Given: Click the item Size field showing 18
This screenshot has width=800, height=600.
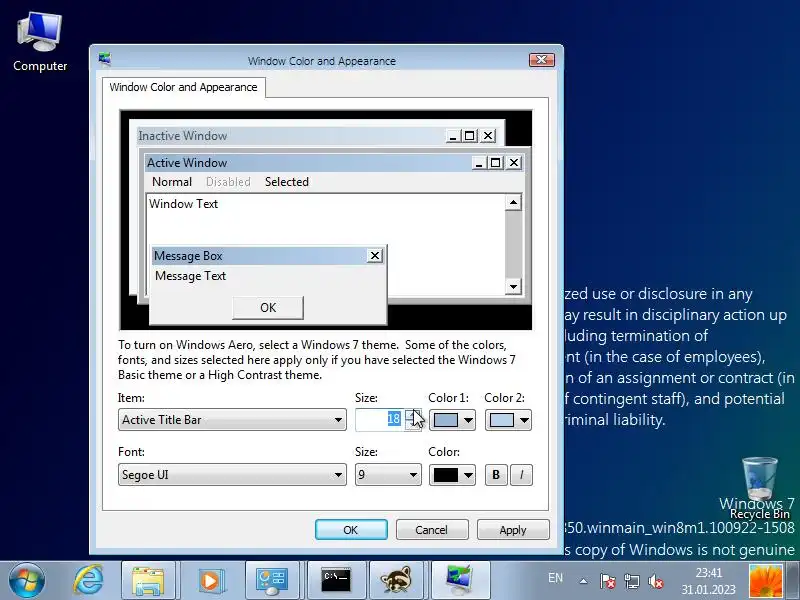Looking at the screenshot, I should (380, 419).
